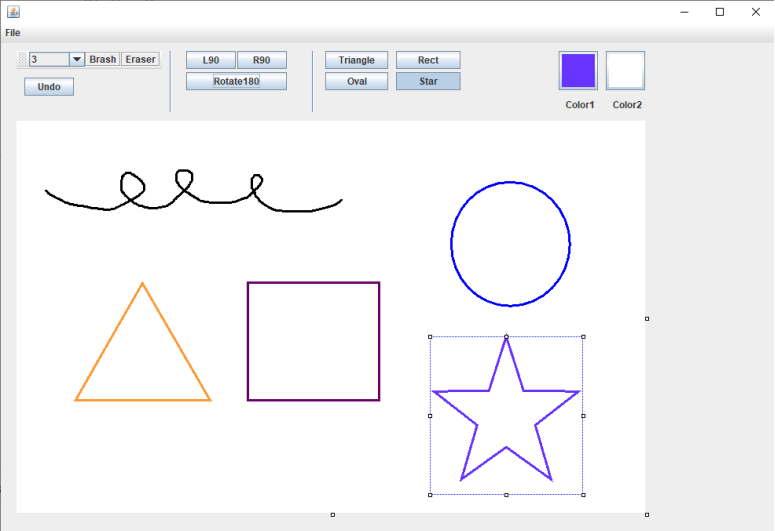This screenshot has width=775, height=531.
Task: Open the purple Color1 swatch
Action: click(578, 71)
